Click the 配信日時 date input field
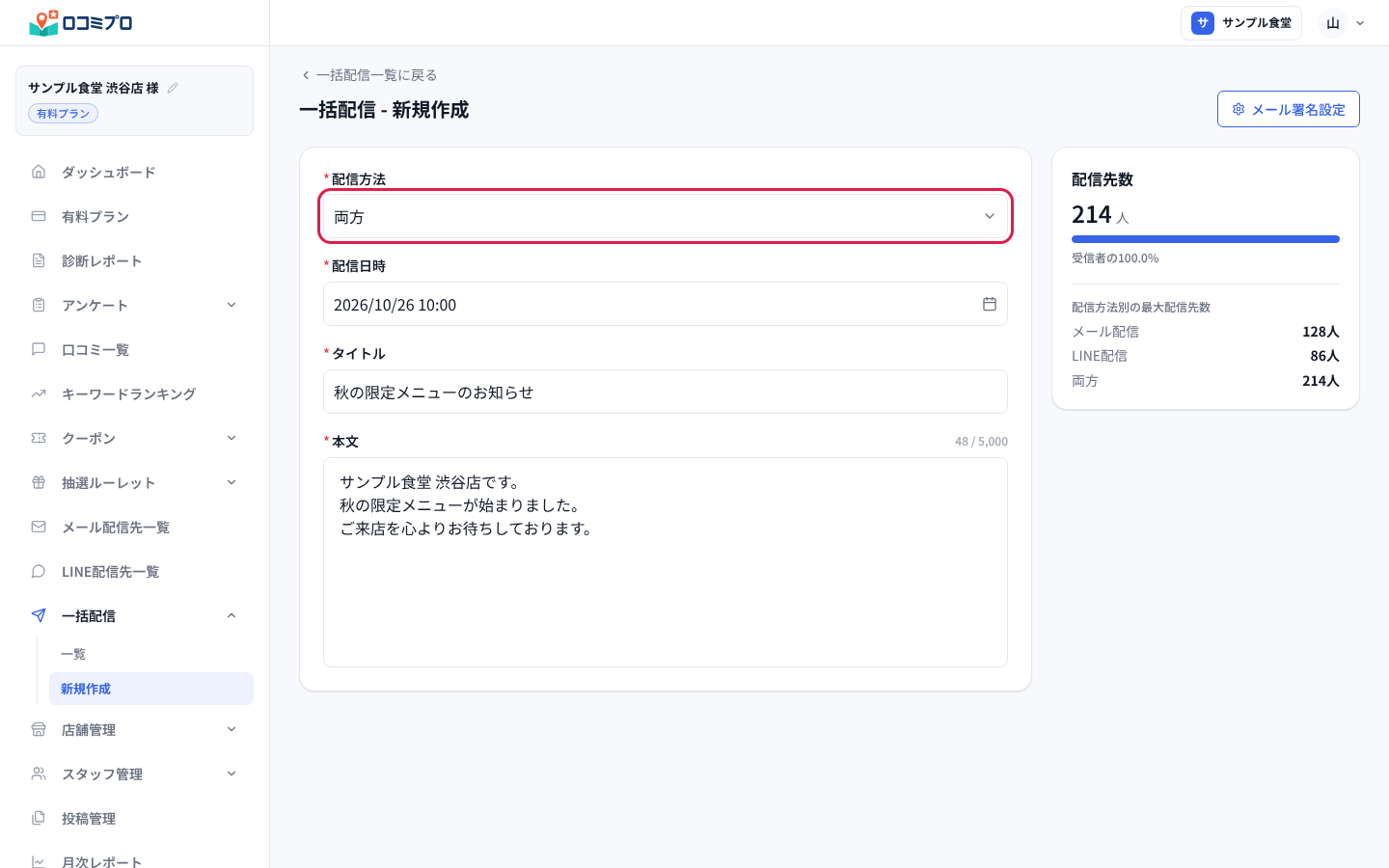The height and width of the screenshot is (868, 1389). [666, 304]
